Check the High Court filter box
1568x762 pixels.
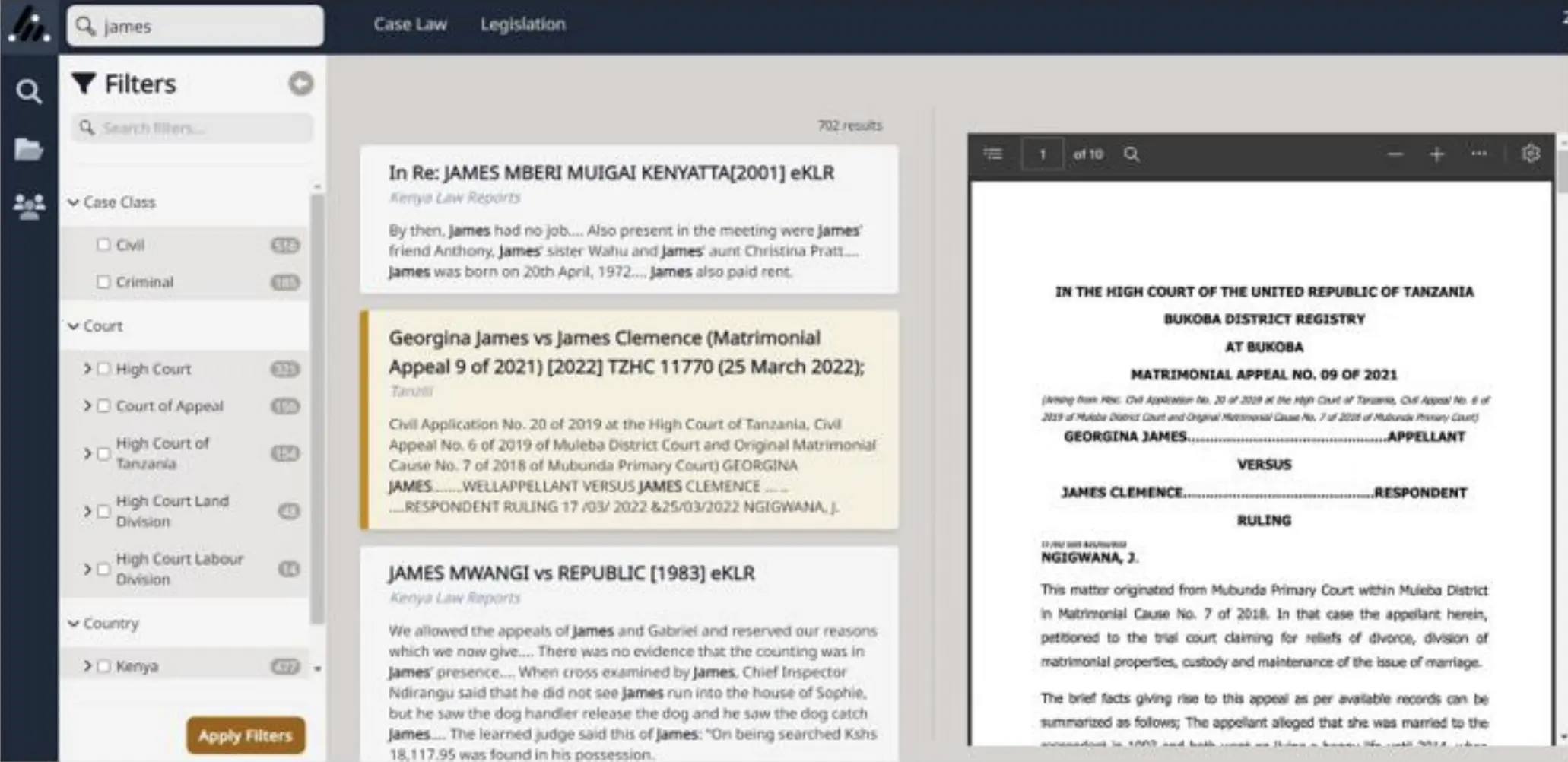103,369
